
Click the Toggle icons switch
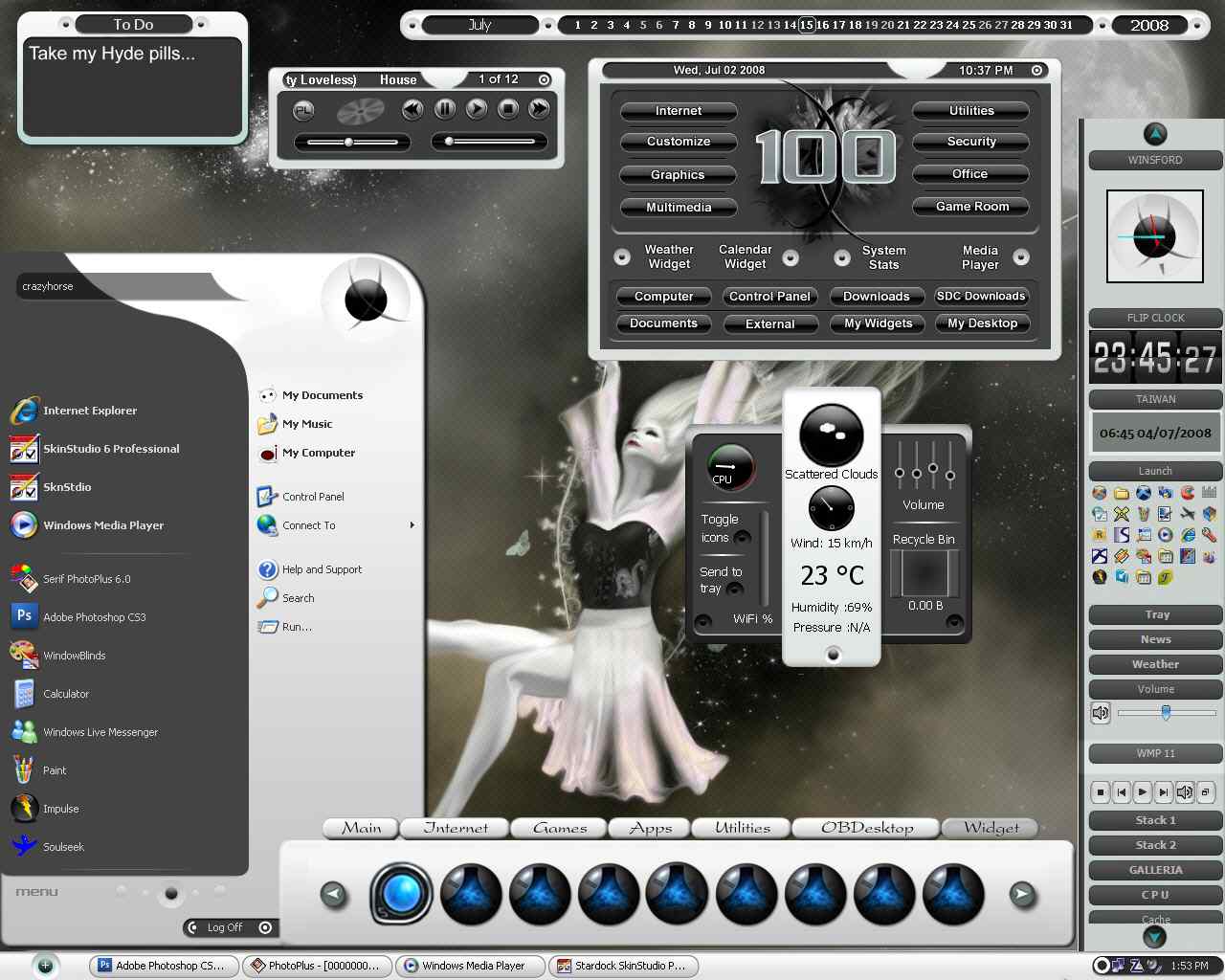pos(742,537)
